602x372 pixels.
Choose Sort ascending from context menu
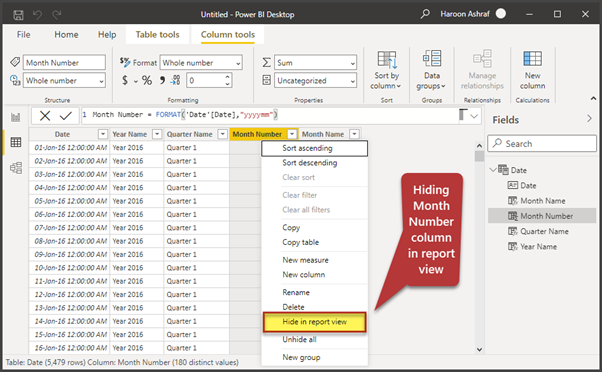click(x=314, y=148)
